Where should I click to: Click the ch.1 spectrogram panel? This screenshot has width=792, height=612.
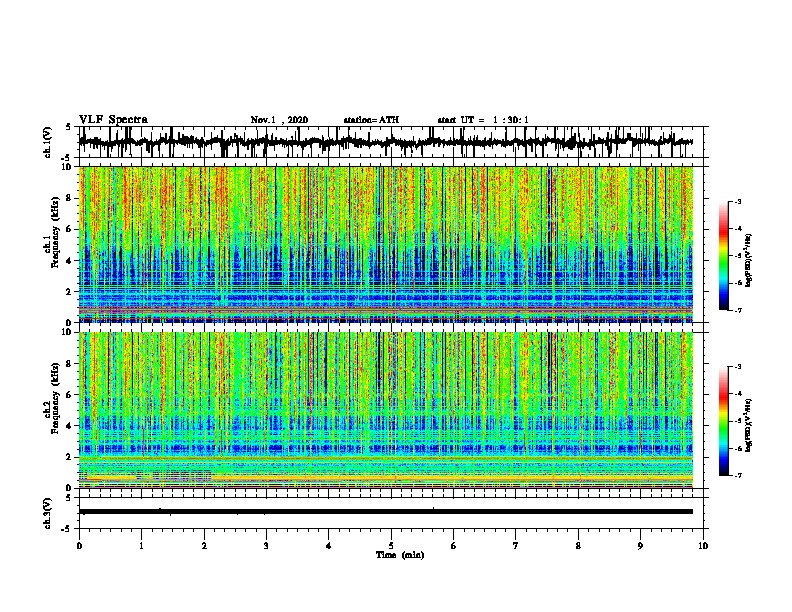click(x=386, y=244)
